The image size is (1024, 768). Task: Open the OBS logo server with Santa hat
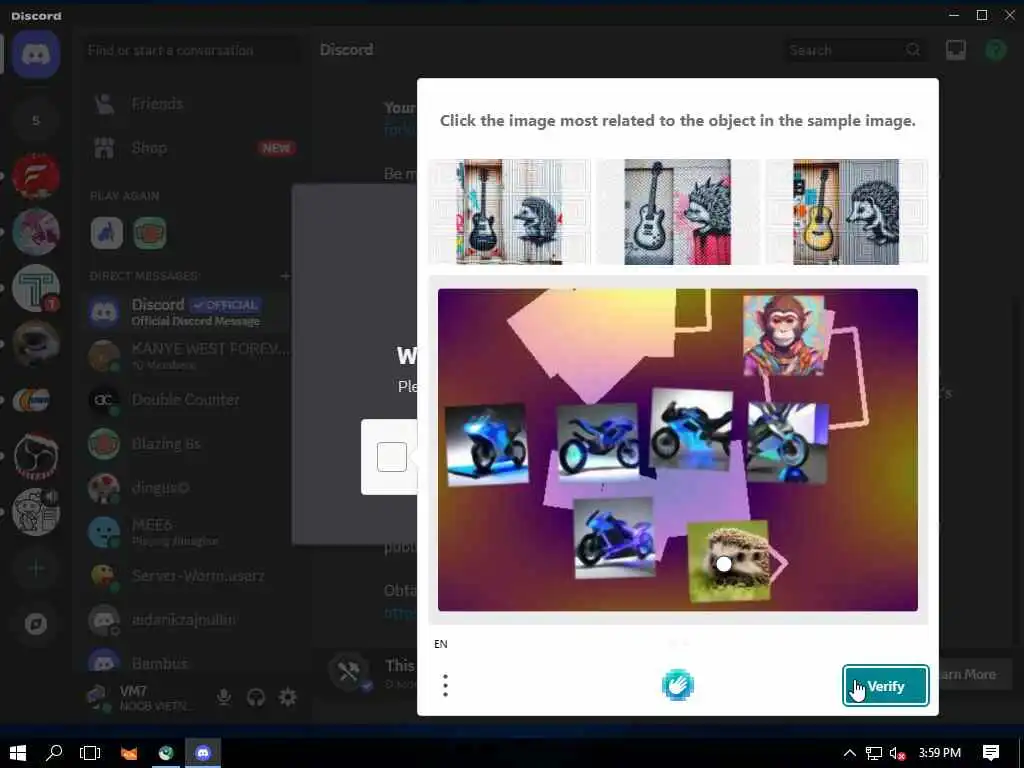[36, 456]
